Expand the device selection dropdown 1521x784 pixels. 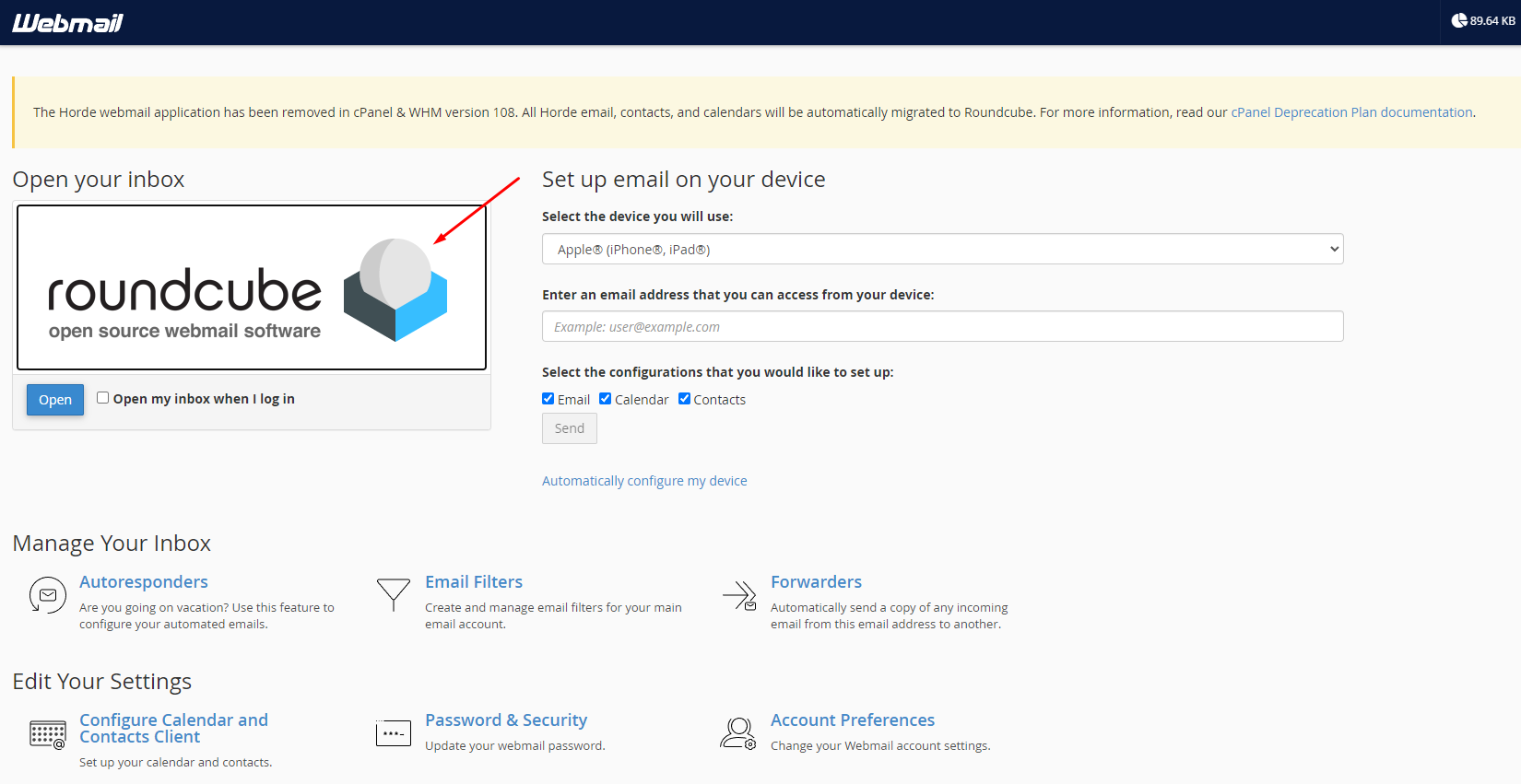tap(942, 250)
